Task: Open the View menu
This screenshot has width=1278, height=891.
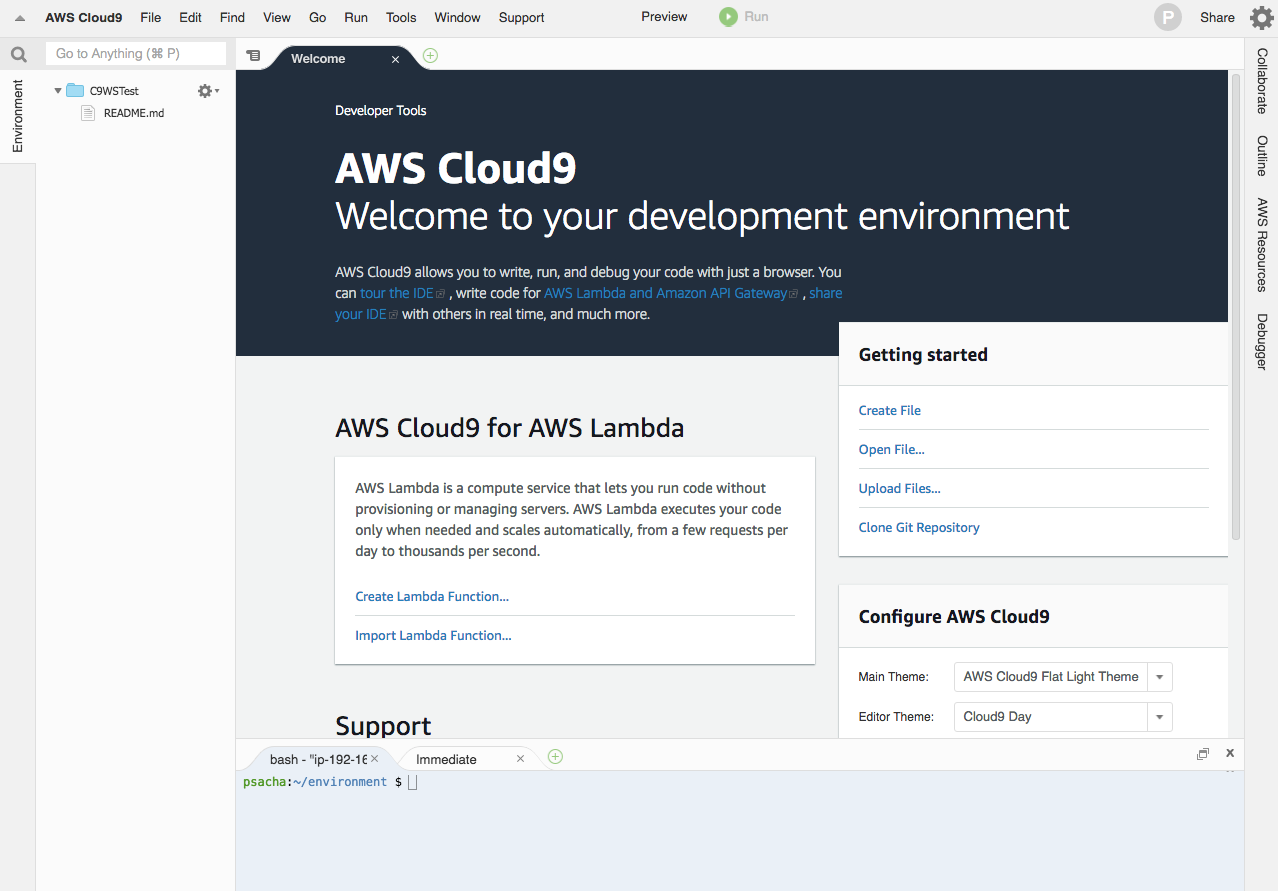Action: (277, 17)
